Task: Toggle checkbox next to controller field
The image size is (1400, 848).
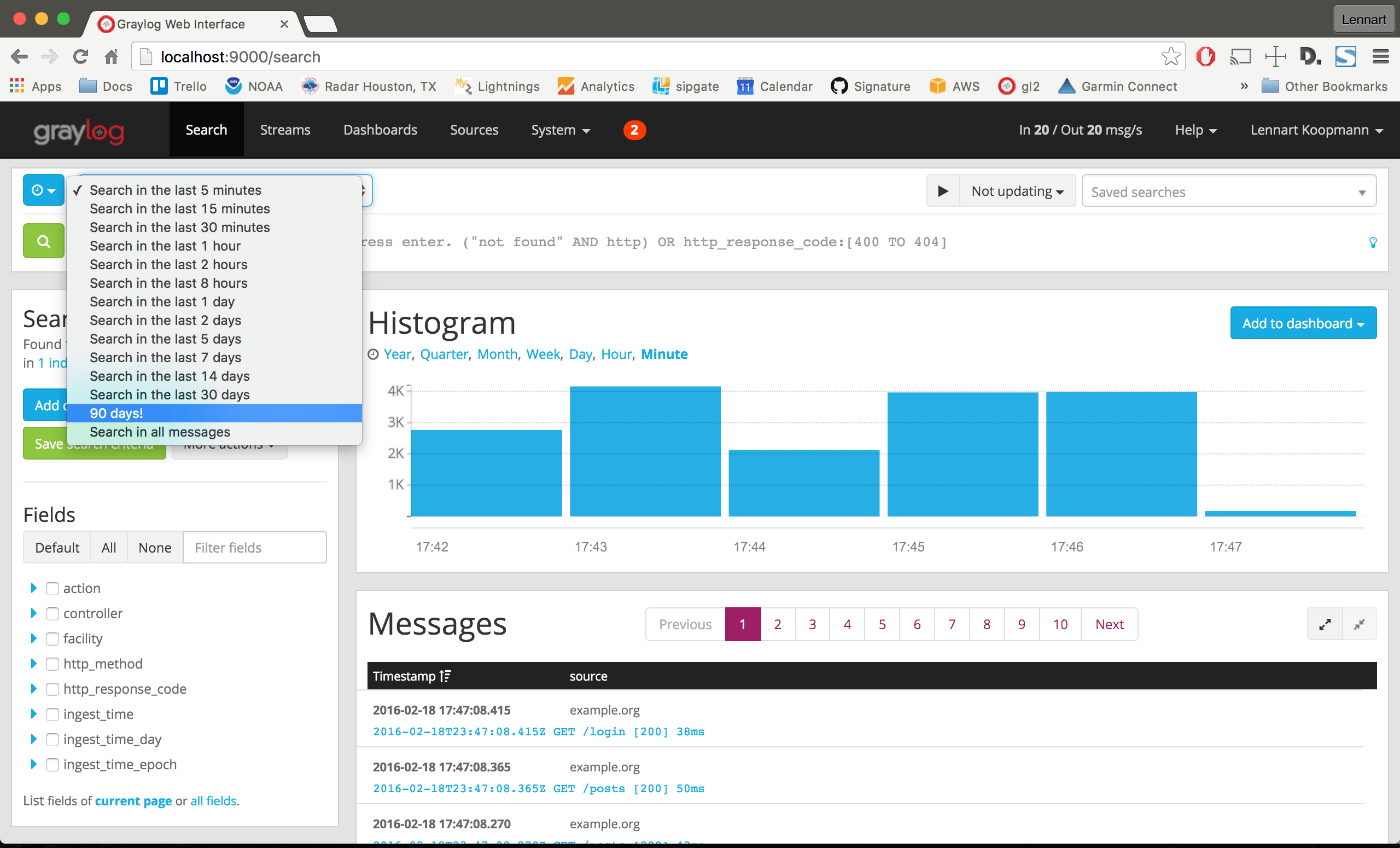Action: click(52, 613)
